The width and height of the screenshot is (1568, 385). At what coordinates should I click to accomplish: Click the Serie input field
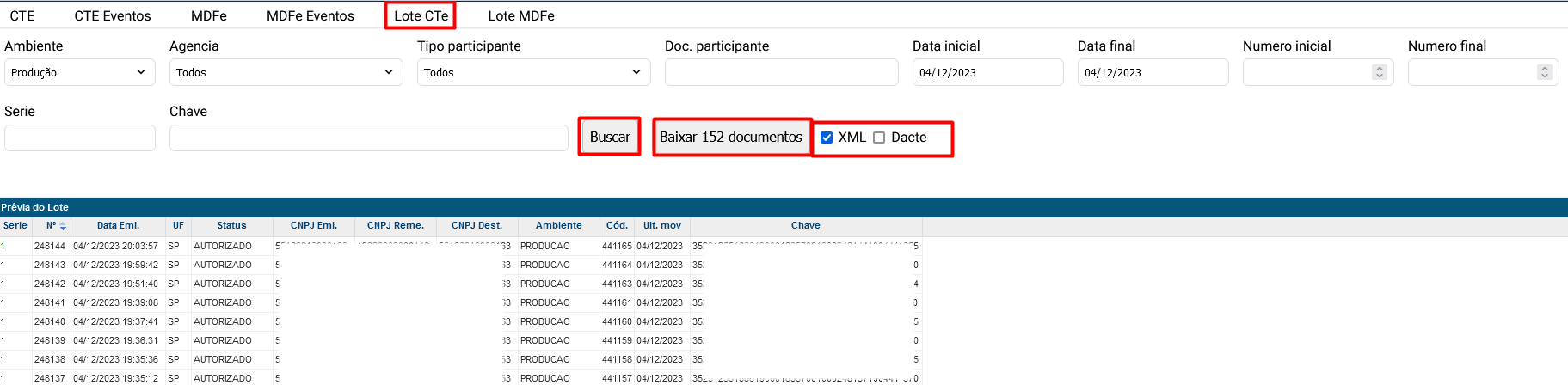tap(79, 138)
